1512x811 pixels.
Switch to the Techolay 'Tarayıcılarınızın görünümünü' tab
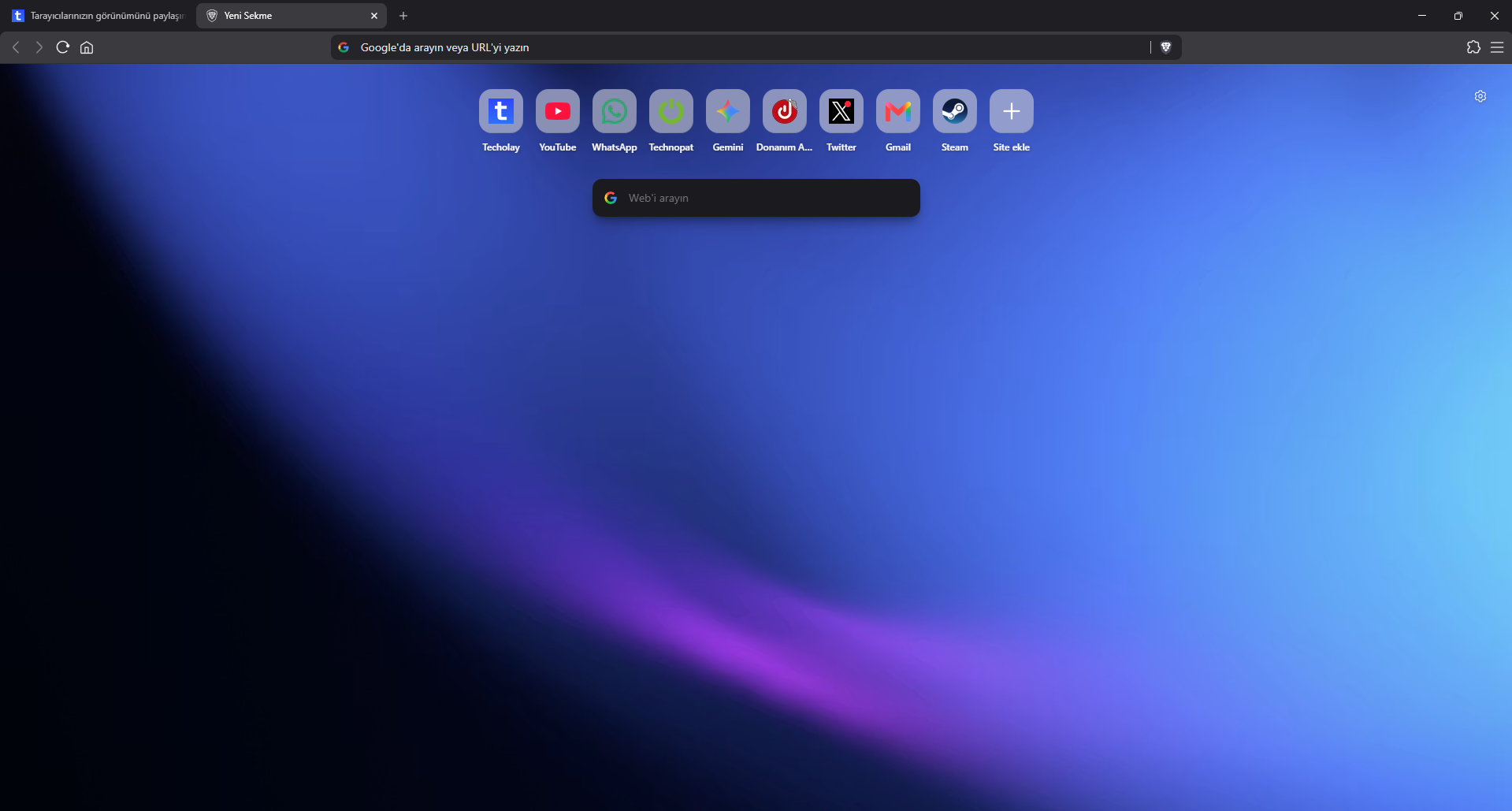(98, 16)
